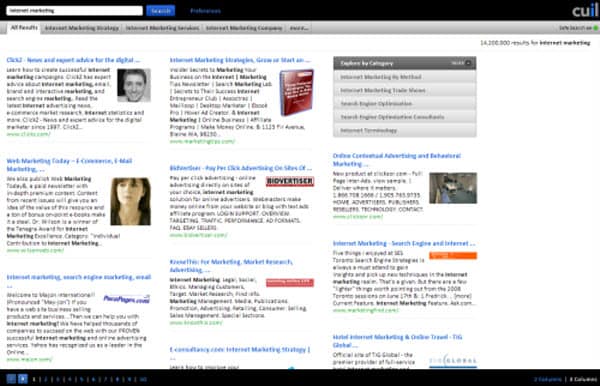This screenshot has width=600, height=386.
Task: Click the Cuil logo
Action: [x=585, y=10]
